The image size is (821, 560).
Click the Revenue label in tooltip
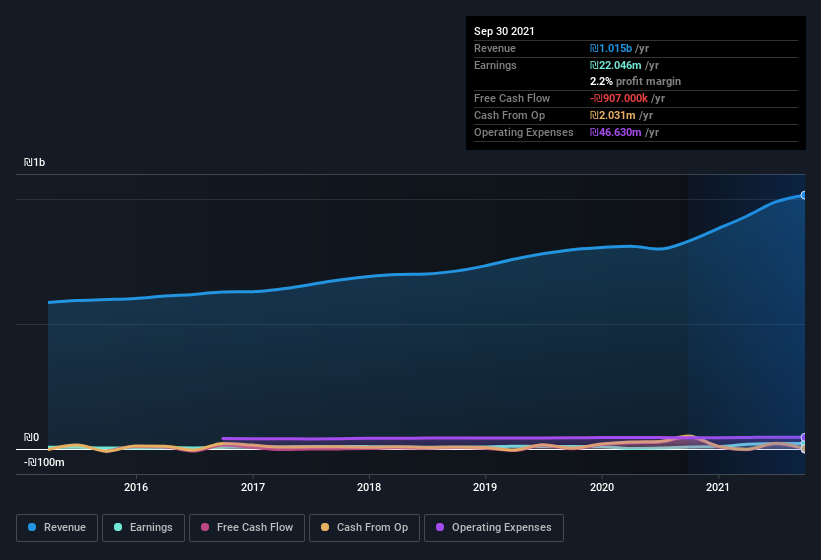point(495,49)
